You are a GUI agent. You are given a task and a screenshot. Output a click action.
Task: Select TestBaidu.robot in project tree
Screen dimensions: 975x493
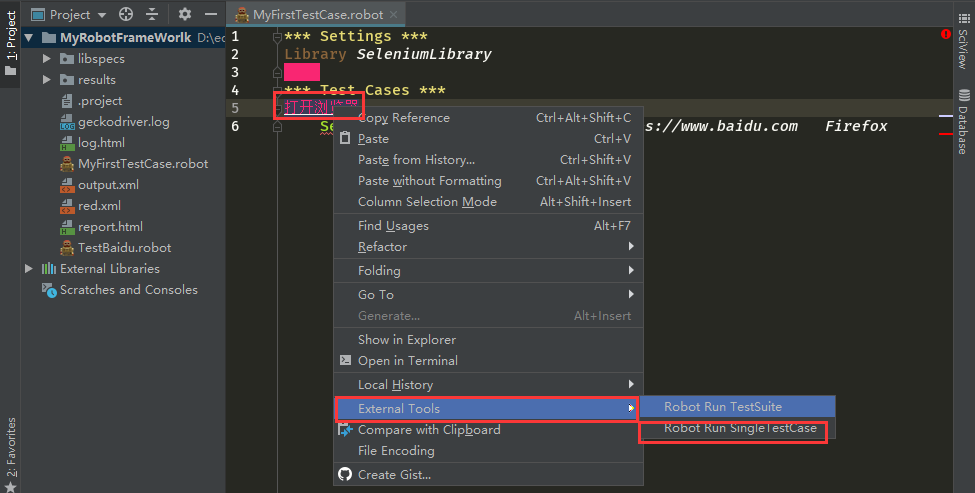point(124,248)
